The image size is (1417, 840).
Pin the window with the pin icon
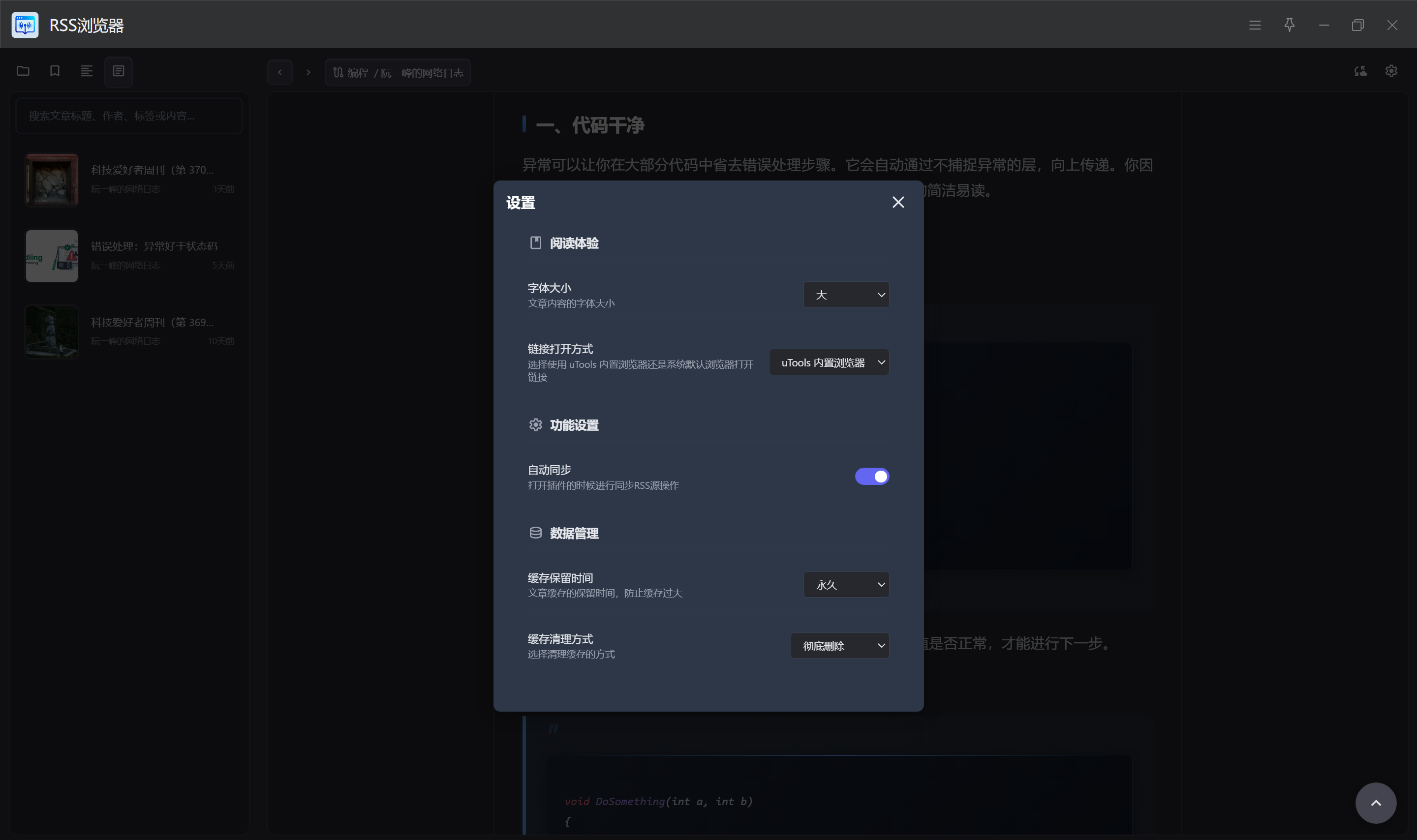[1289, 25]
